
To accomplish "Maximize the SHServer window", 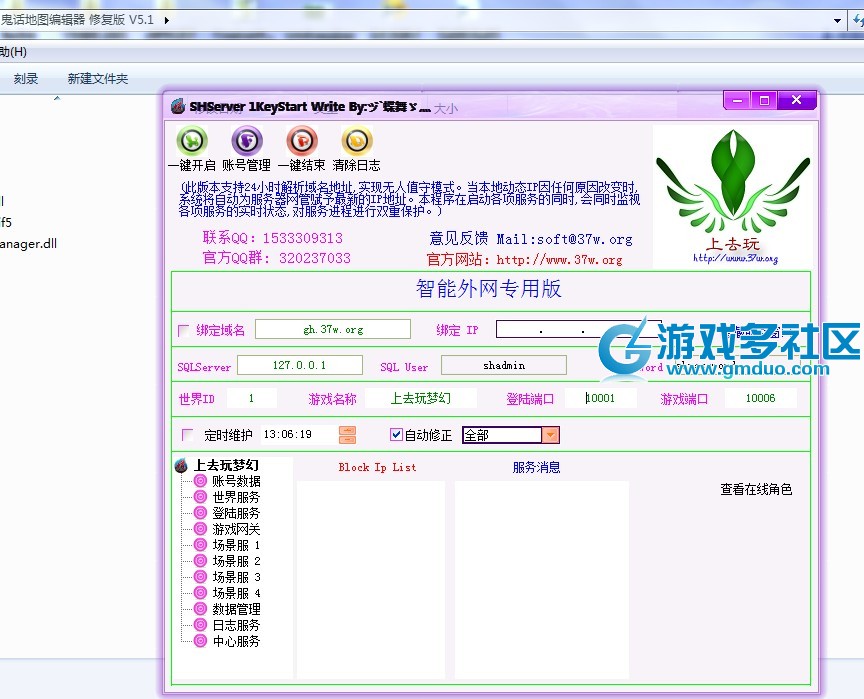I will pyautogui.click(x=764, y=100).
